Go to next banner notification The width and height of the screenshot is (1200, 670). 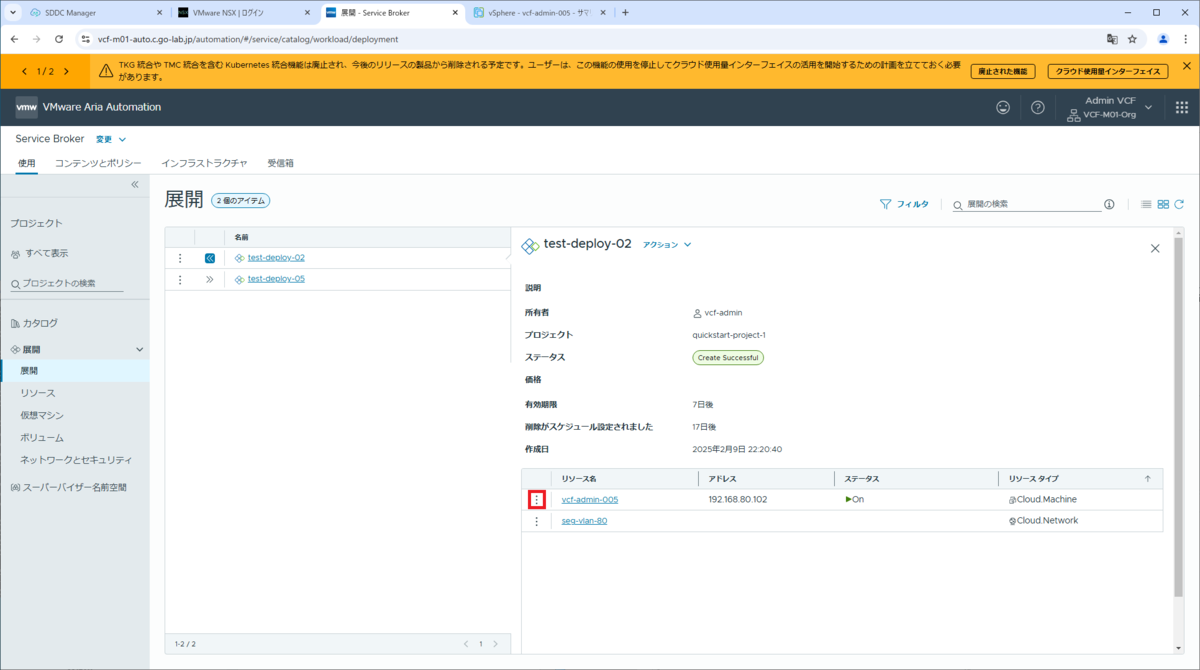[66, 71]
